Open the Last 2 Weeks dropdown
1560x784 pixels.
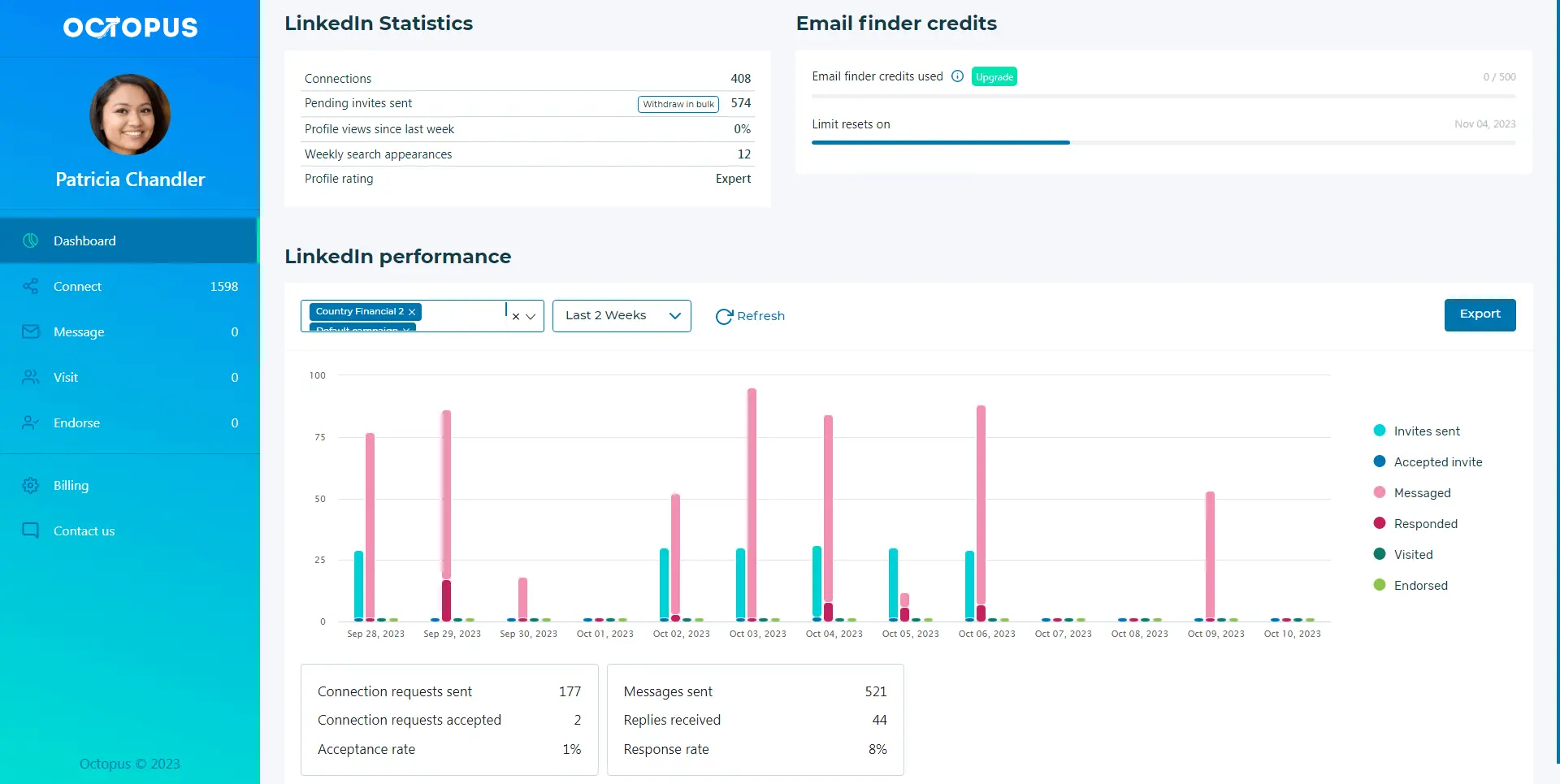(x=622, y=315)
